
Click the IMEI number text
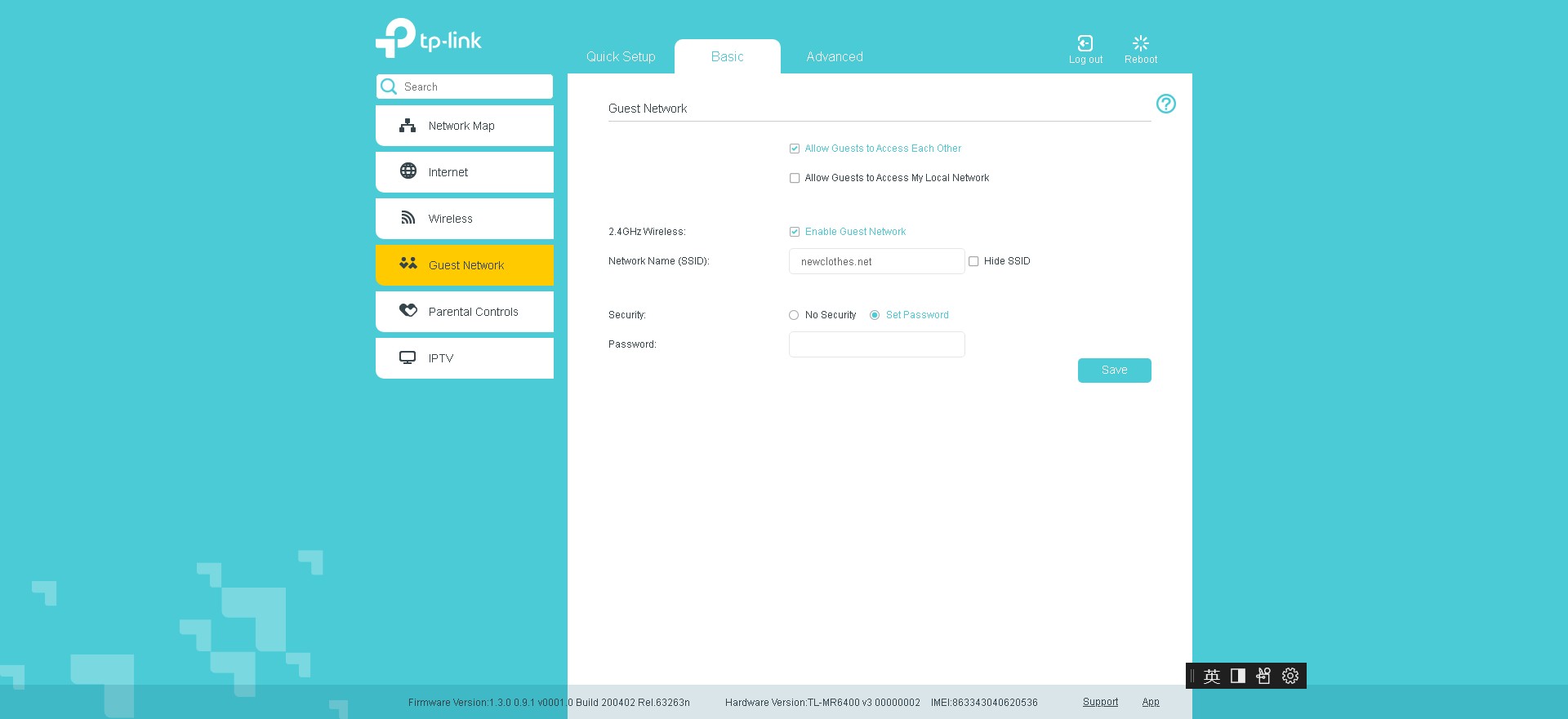coord(984,703)
